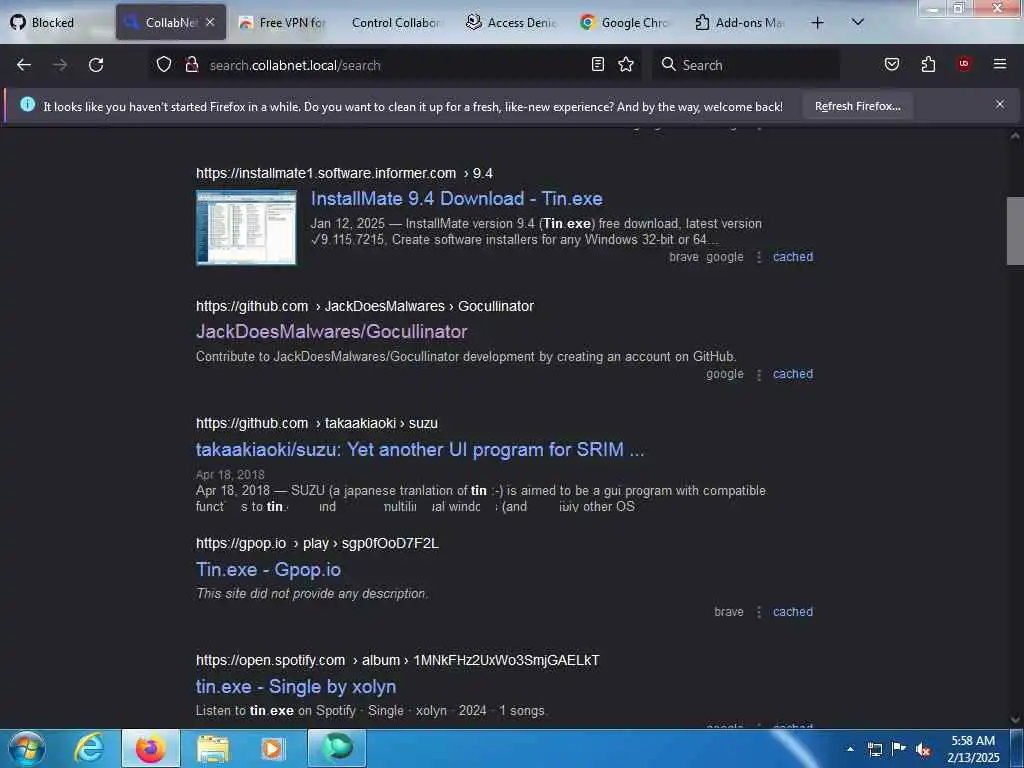Viewport: 1024px width, 768px height.
Task: Click the insecure connection padlock icon
Action: click(191, 64)
